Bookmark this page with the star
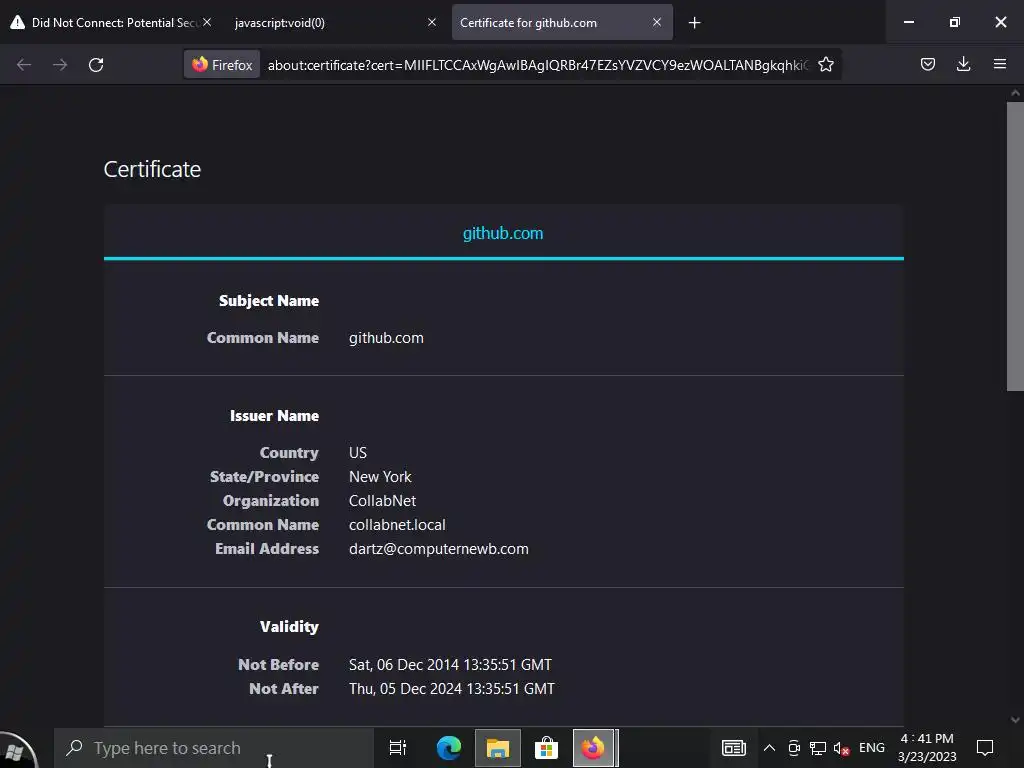Viewport: 1024px width, 768px height. (x=825, y=65)
